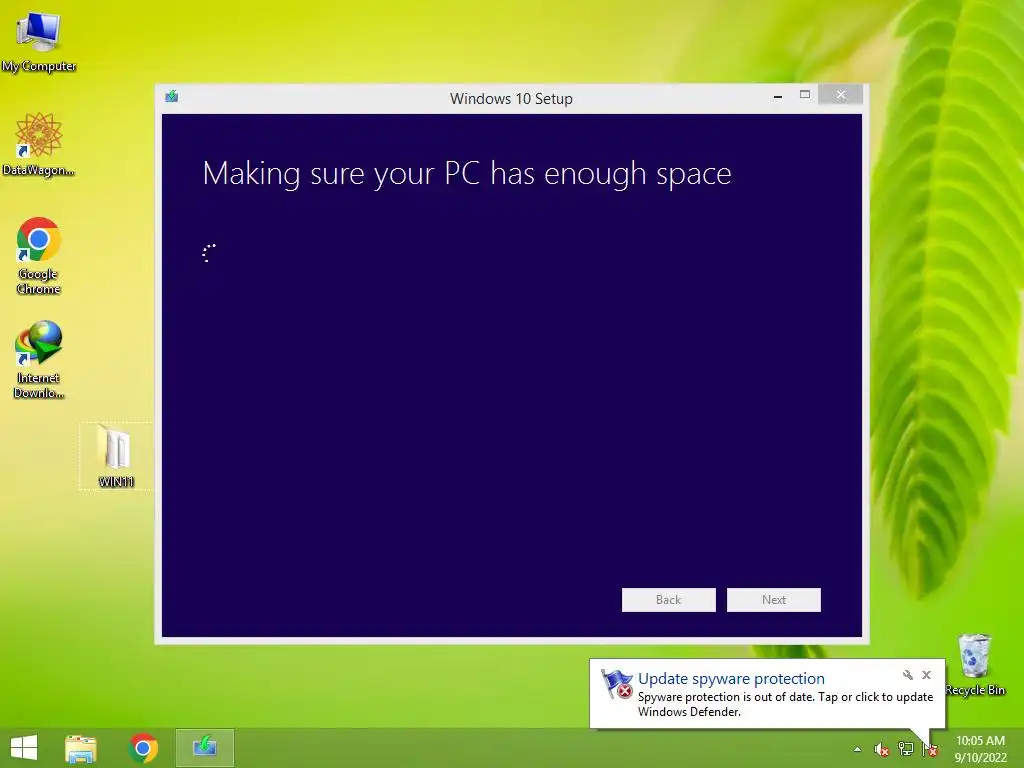This screenshot has height=768, width=1024.
Task: Click the notification wrench options icon
Action: coord(907,675)
